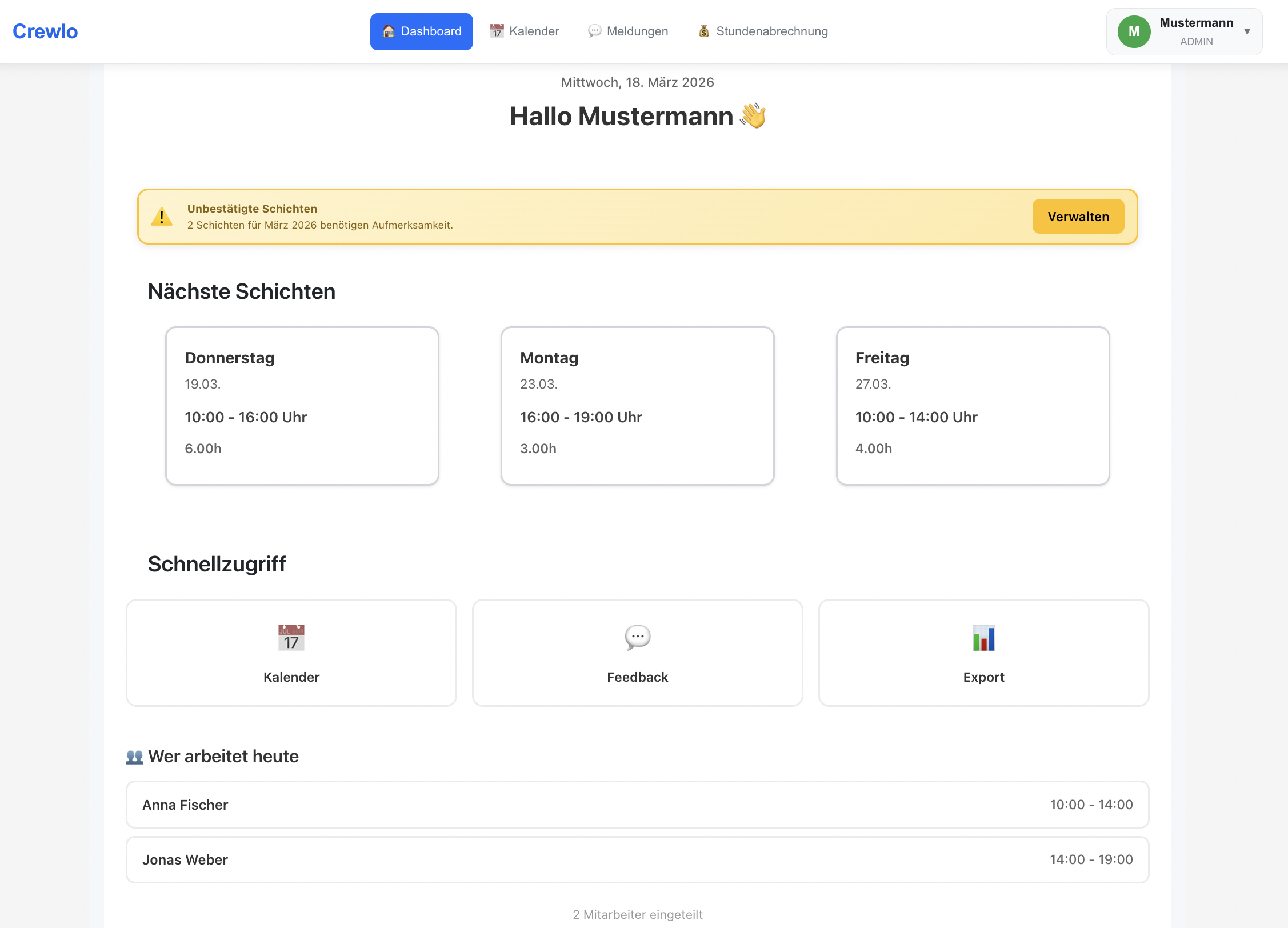Click the warning triangle icon in the yellow banner
1288x928 pixels.
[162, 217]
